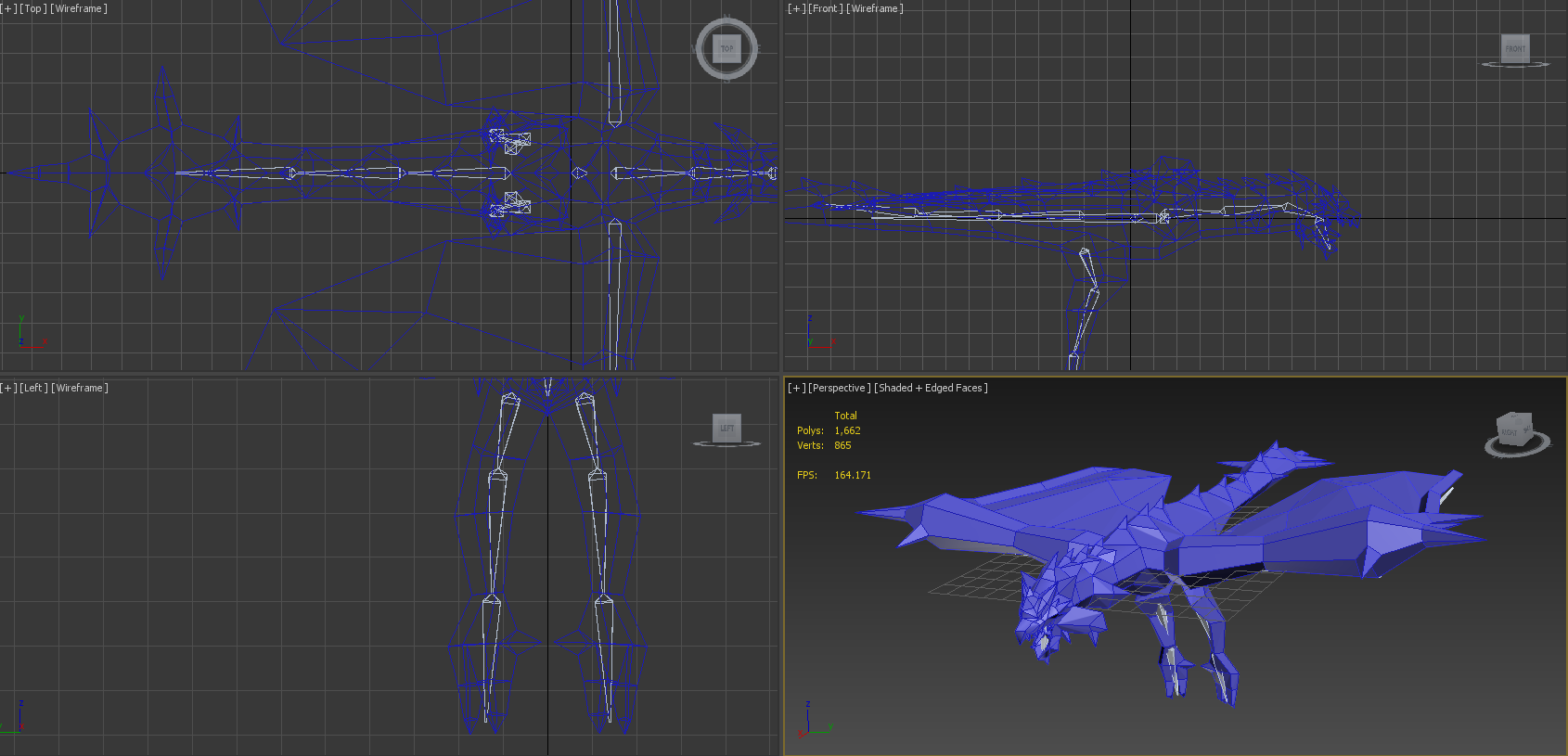
Task: Open the [Front] view label menu
Action: (826, 8)
